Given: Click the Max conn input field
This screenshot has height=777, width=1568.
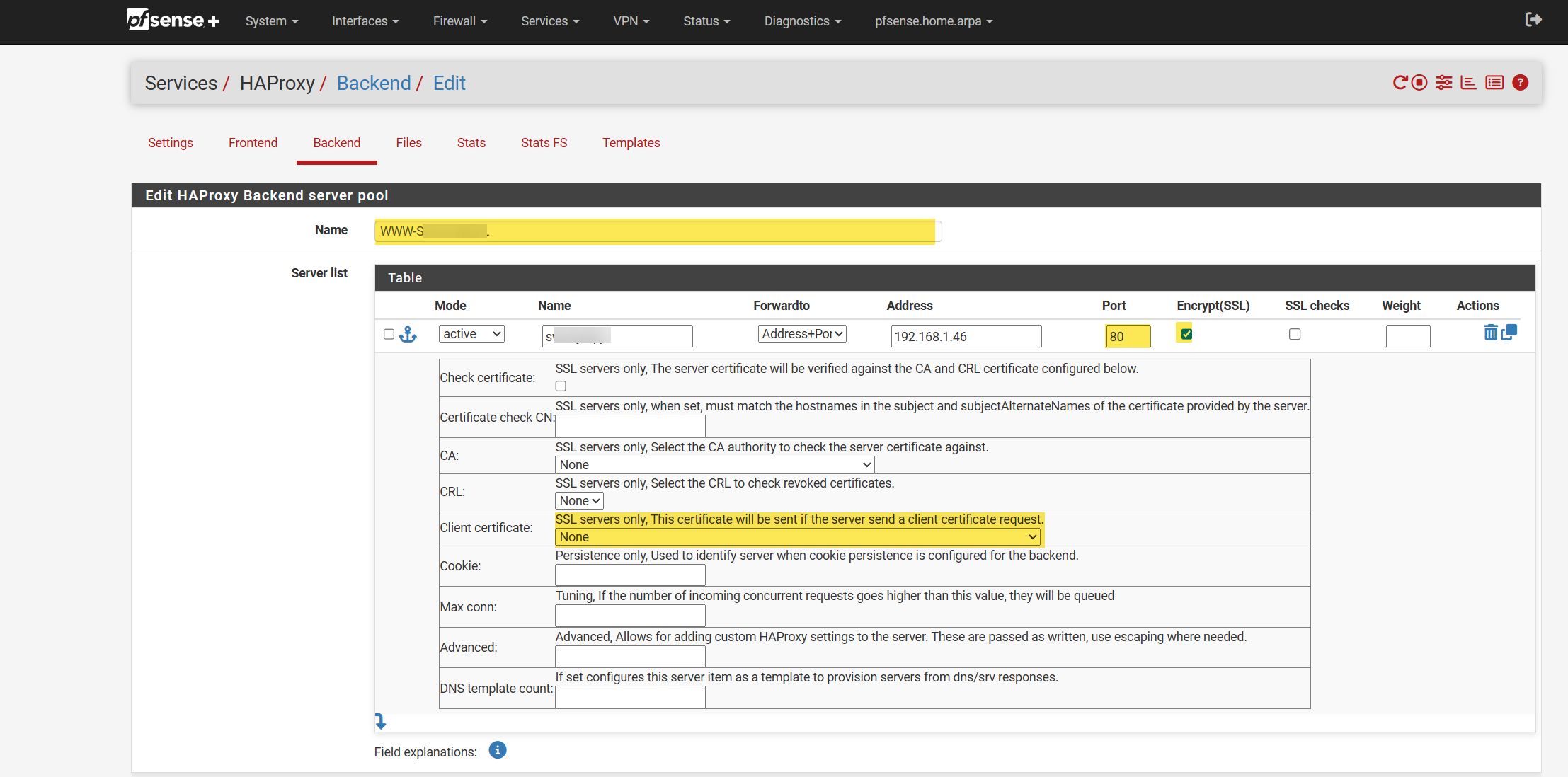Looking at the screenshot, I should tap(630, 616).
